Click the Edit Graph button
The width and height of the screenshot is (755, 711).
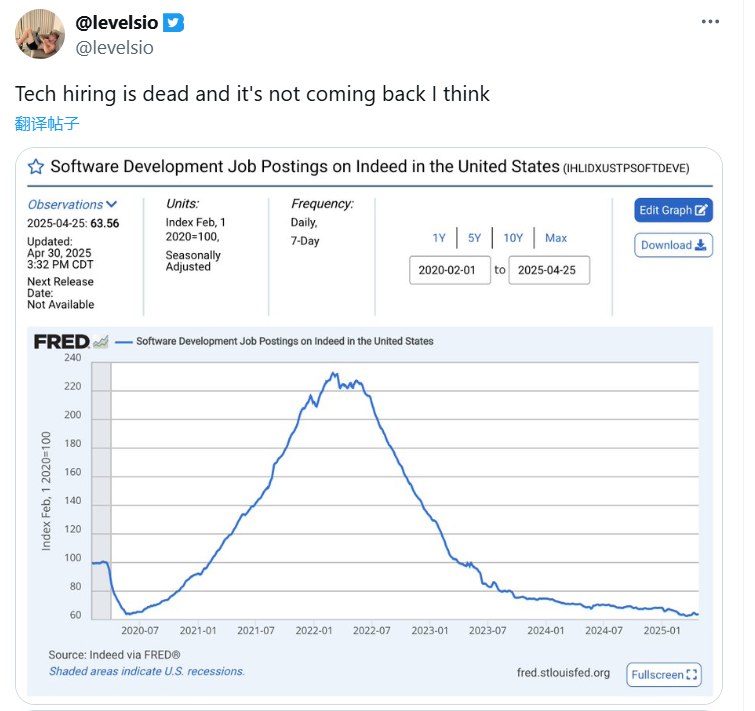tap(673, 210)
